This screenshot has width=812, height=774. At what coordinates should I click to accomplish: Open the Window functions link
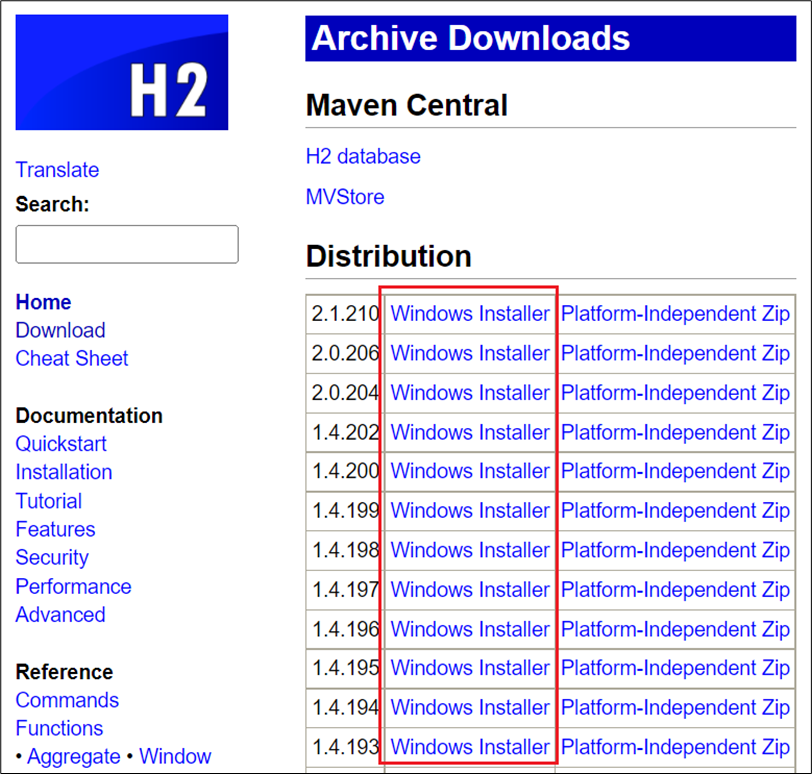pos(176,756)
